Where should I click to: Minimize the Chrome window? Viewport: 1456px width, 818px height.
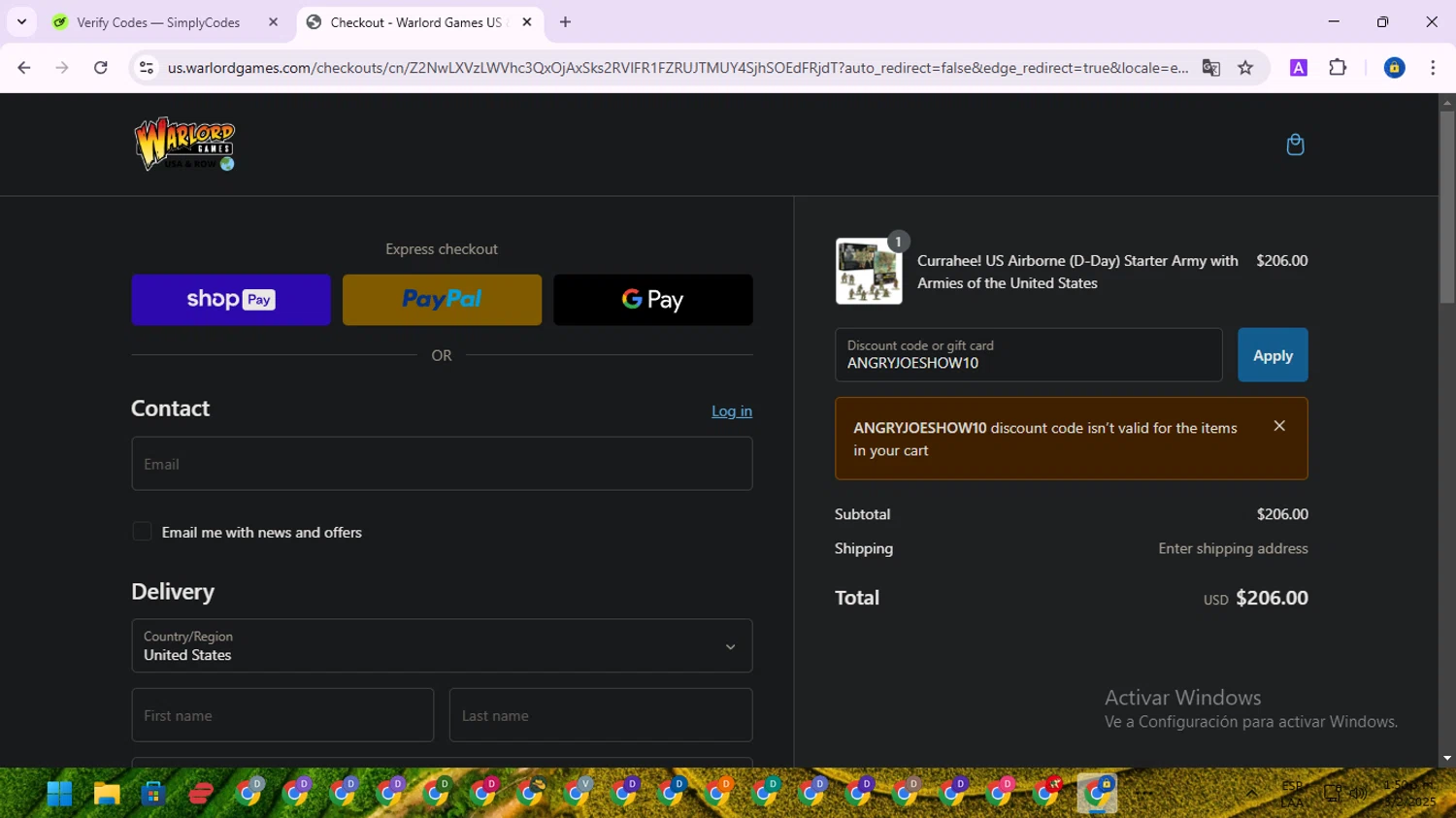tap(1334, 21)
